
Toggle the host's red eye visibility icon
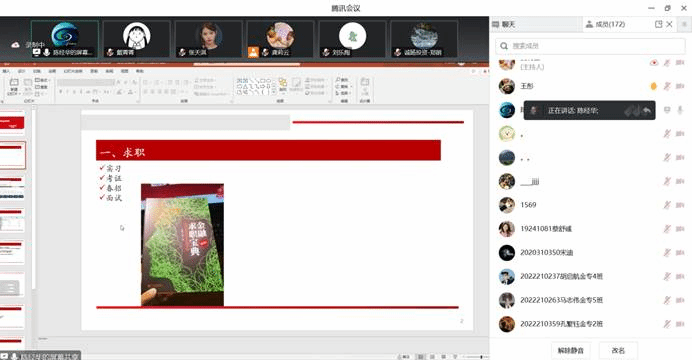[x=654, y=63]
